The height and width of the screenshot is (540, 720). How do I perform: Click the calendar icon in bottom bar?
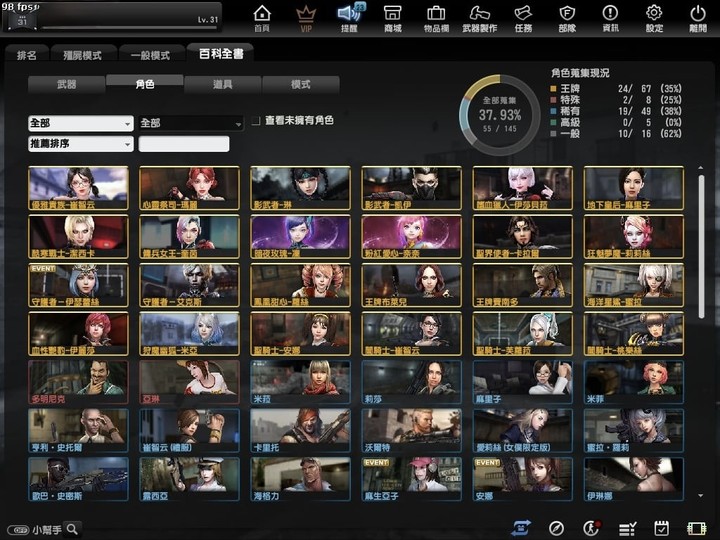[x=661, y=528]
